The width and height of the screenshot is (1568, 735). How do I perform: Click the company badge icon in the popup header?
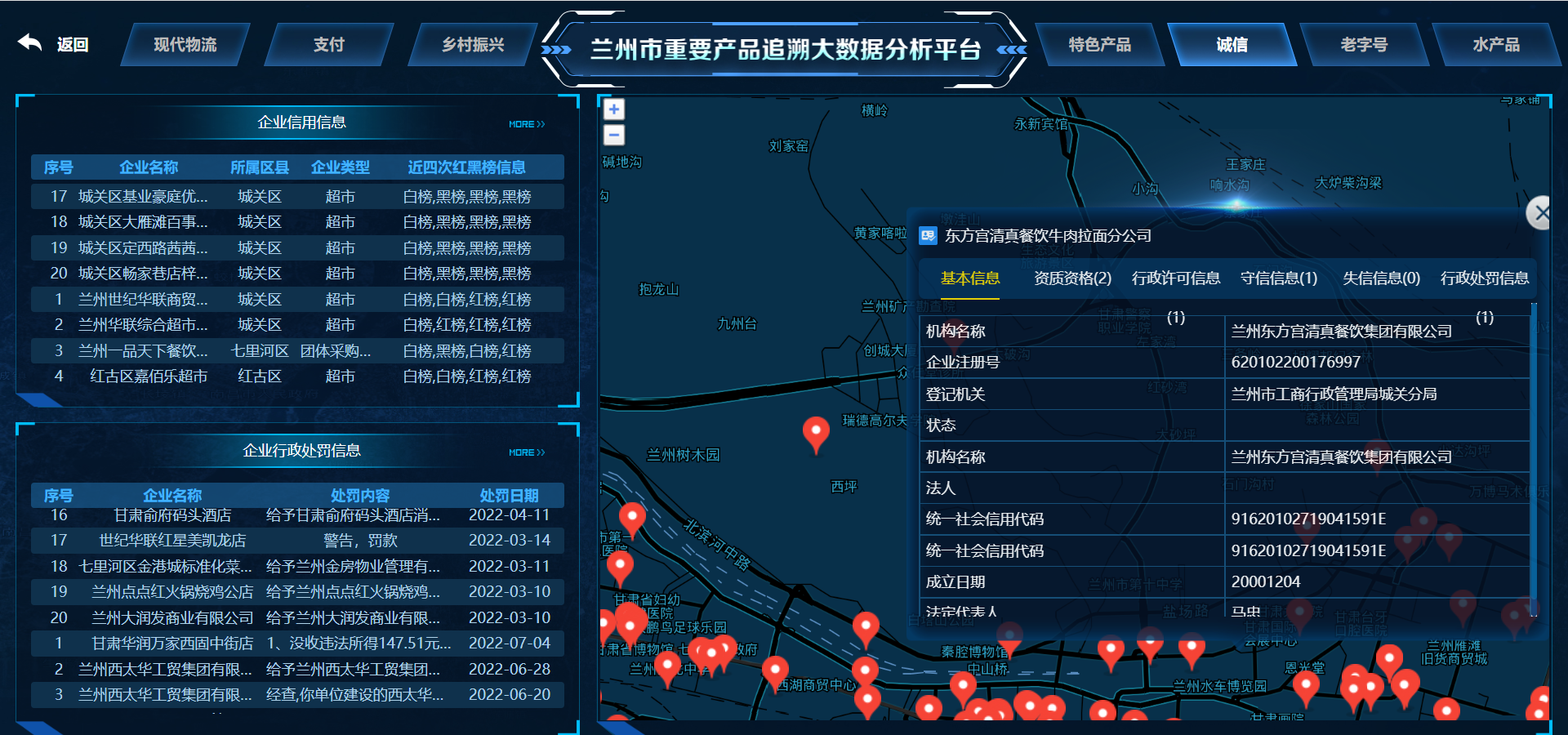928,234
